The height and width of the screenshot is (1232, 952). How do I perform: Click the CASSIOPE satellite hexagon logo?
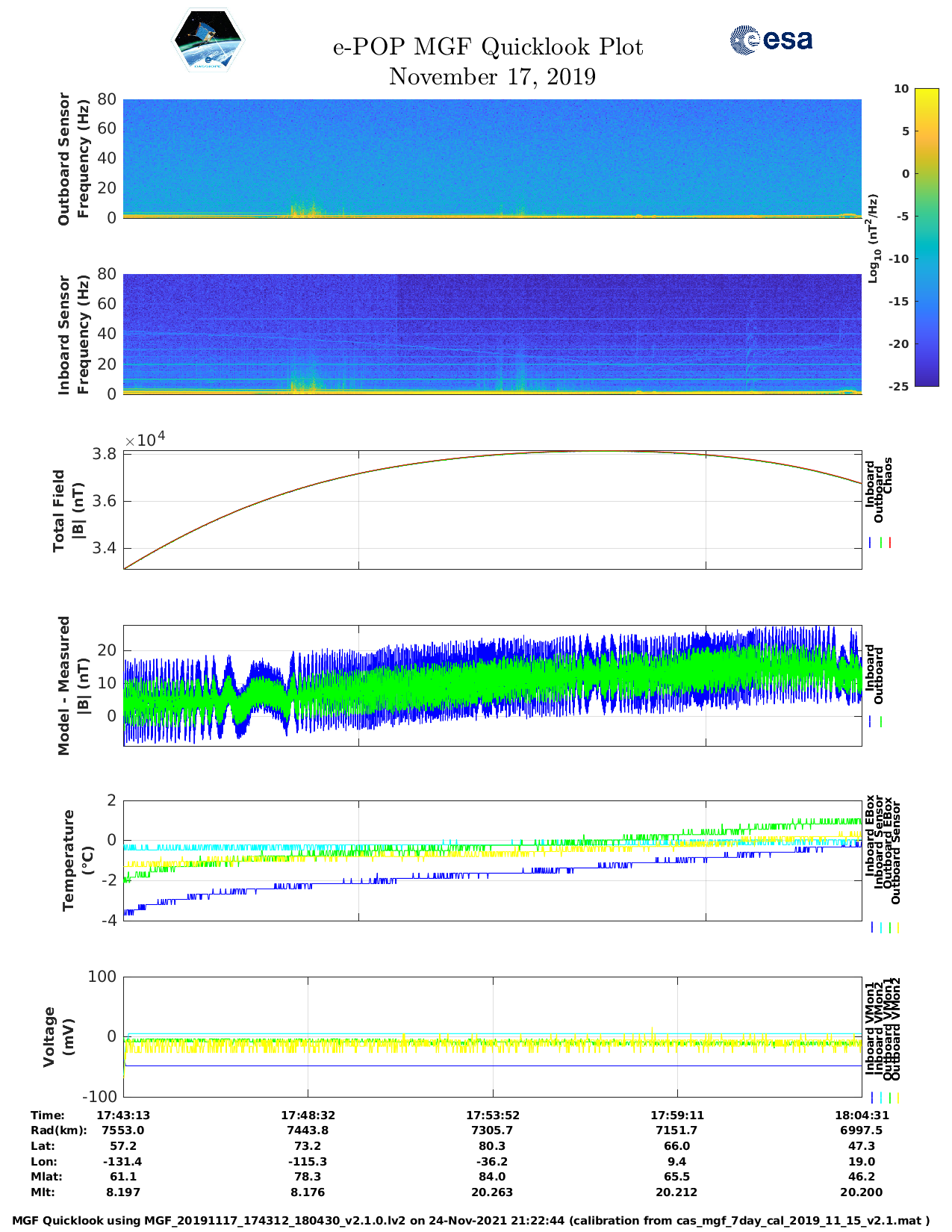point(208,41)
